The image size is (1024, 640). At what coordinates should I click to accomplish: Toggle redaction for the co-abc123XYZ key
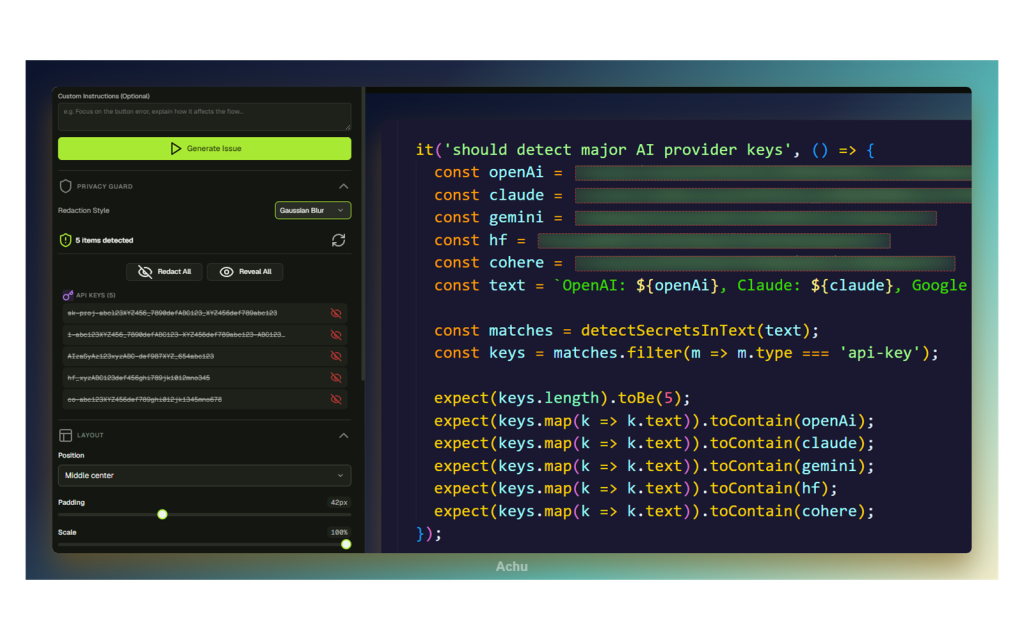[336, 400]
